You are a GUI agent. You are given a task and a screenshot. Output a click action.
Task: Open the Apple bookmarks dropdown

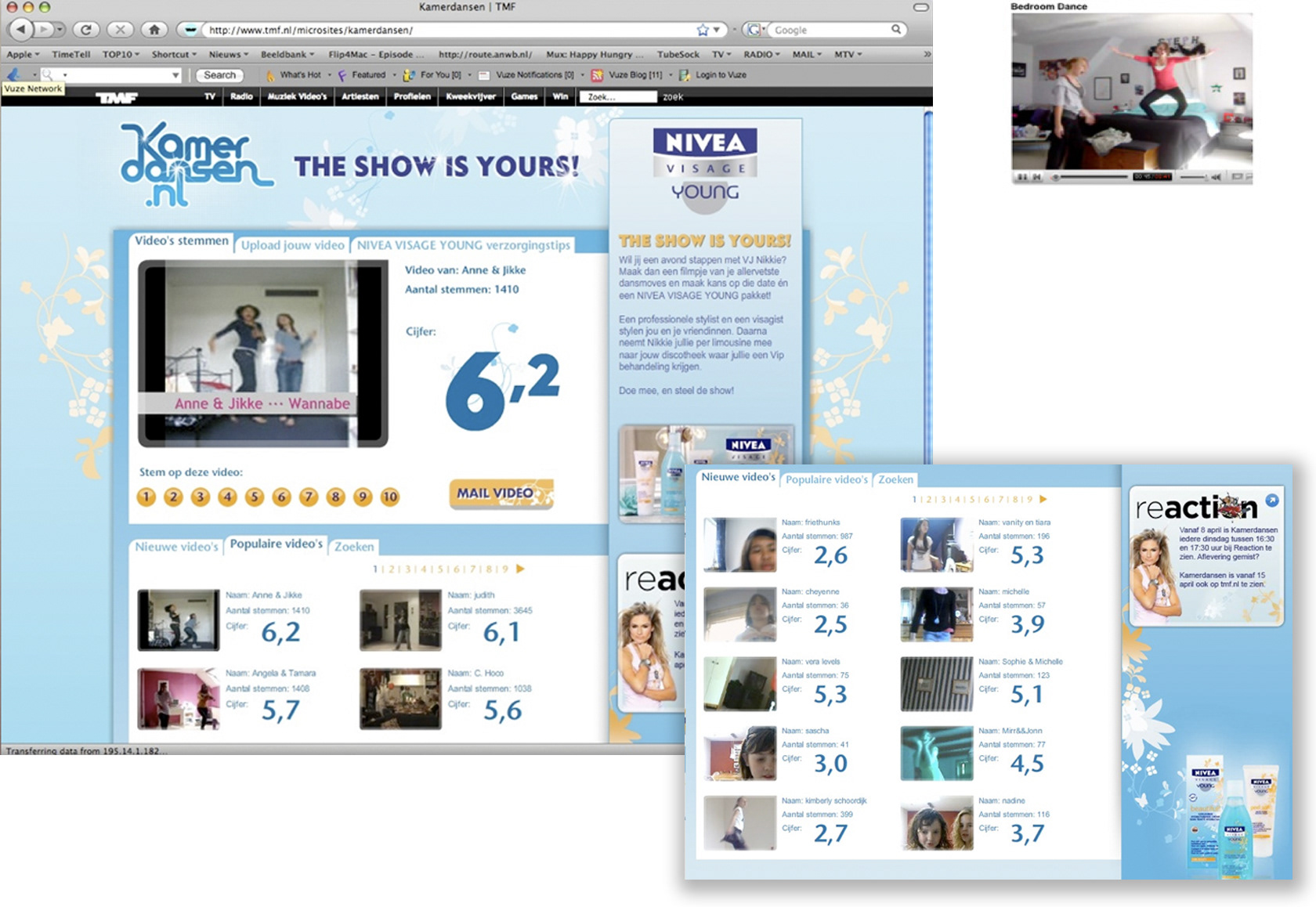pyautogui.click(x=23, y=54)
